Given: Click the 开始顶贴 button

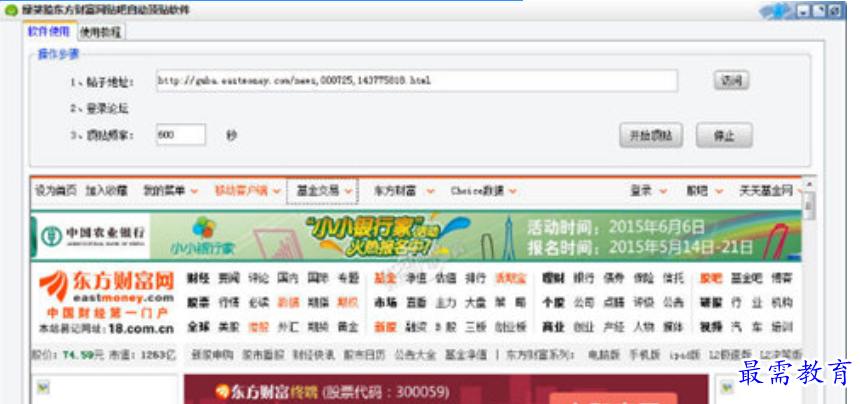Looking at the screenshot, I should (651, 135).
